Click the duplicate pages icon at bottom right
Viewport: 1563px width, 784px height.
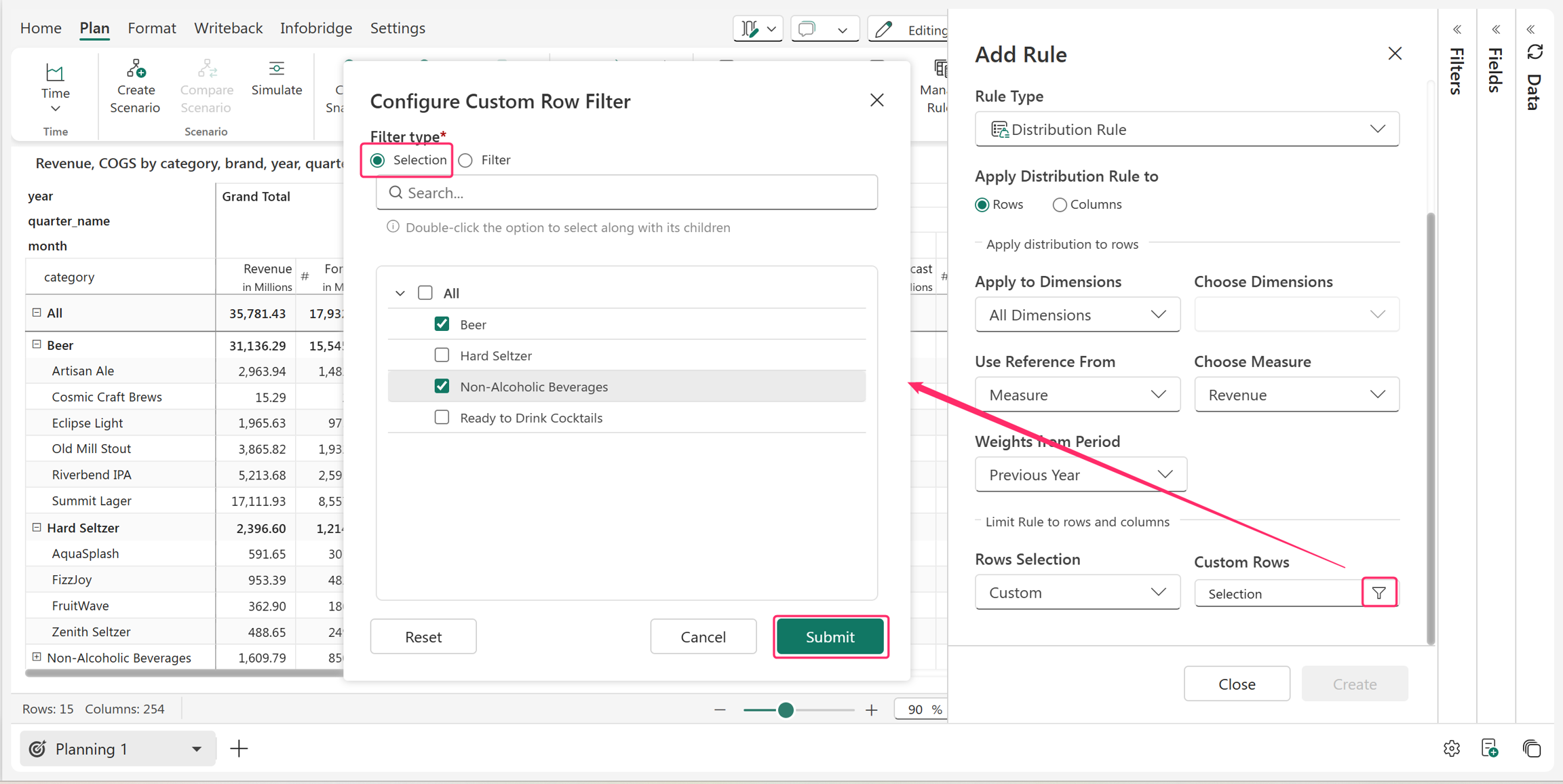pyautogui.click(x=1532, y=749)
